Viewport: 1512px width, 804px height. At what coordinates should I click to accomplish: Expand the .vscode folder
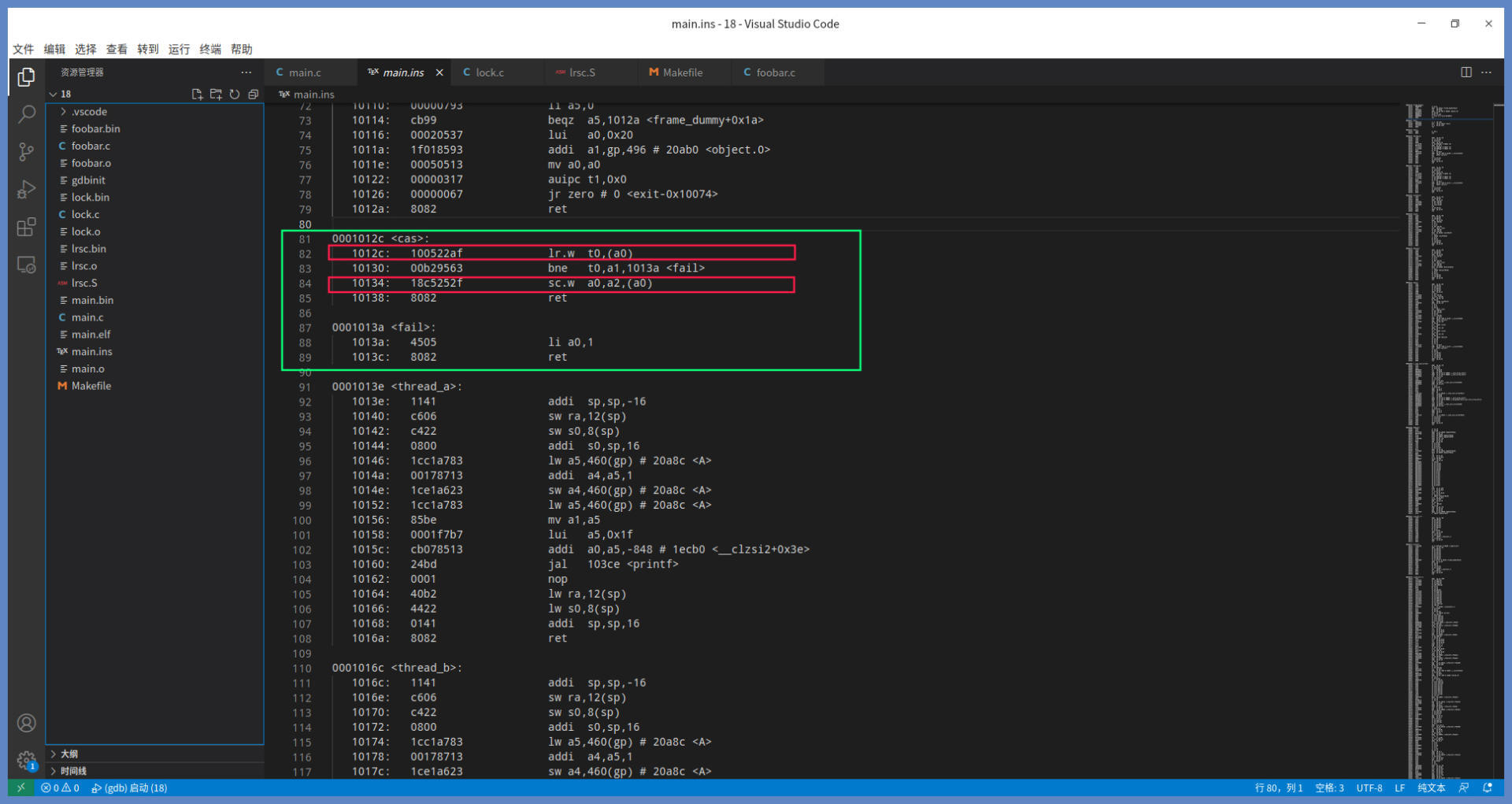[89, 112]
